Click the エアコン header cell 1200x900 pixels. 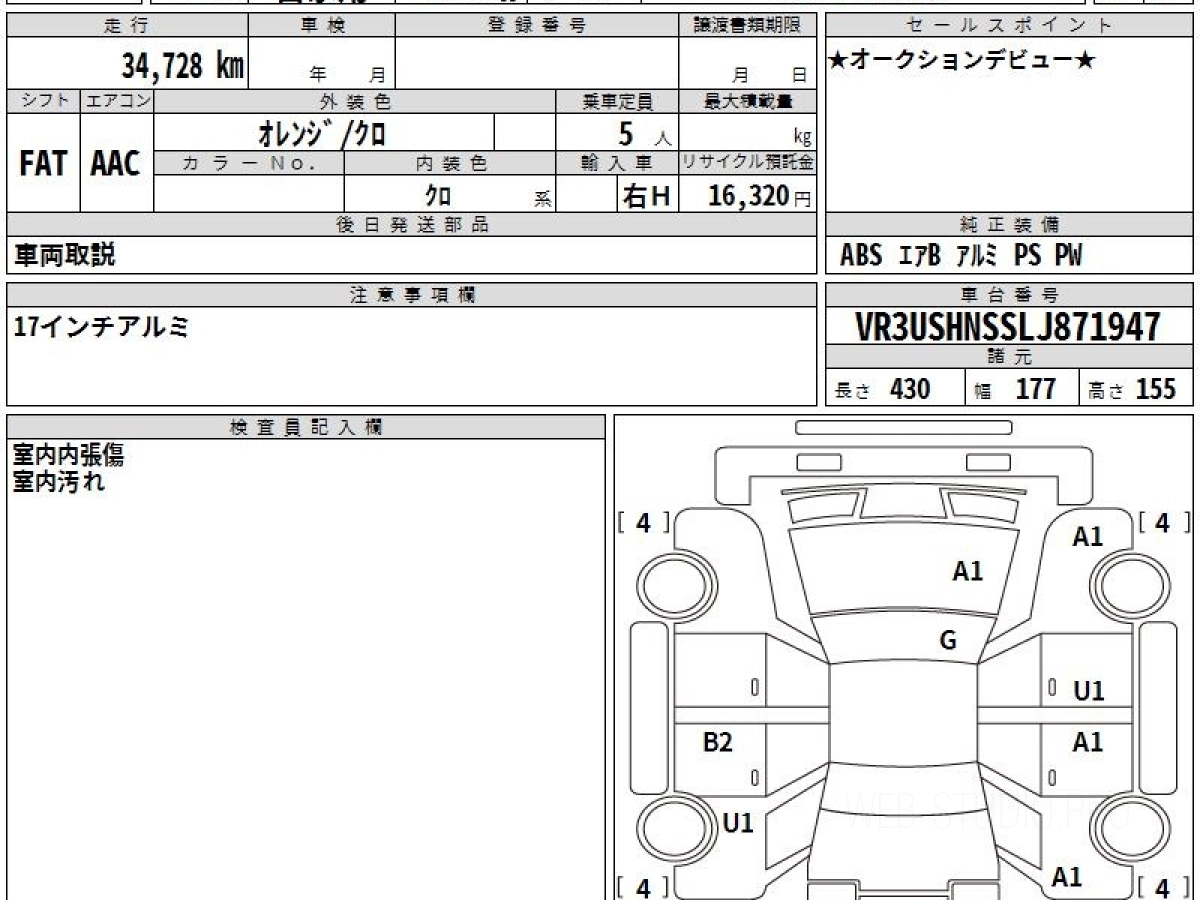coord(117,101)
